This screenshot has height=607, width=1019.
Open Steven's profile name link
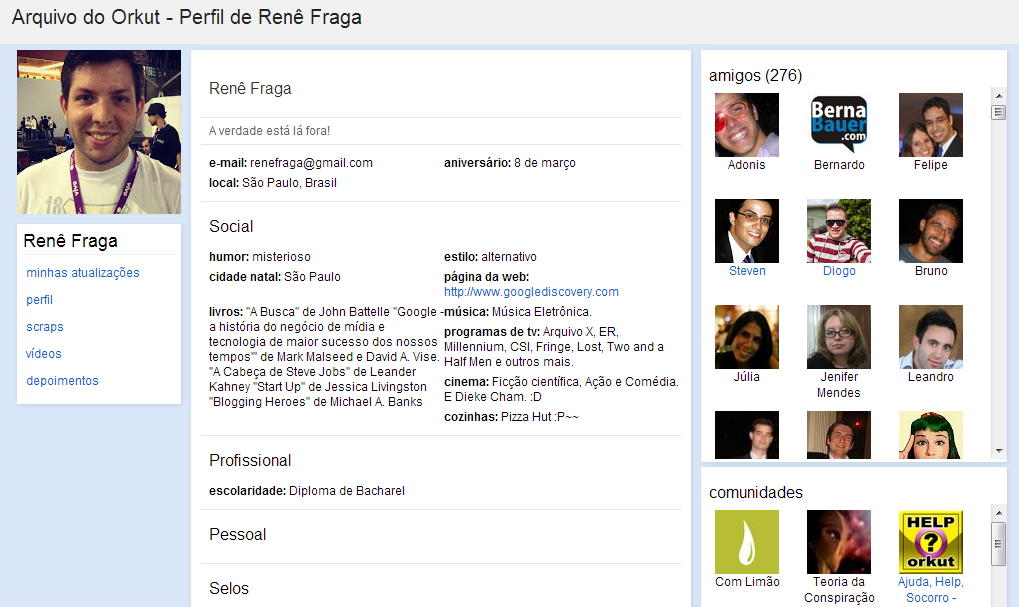click(747, 271)
